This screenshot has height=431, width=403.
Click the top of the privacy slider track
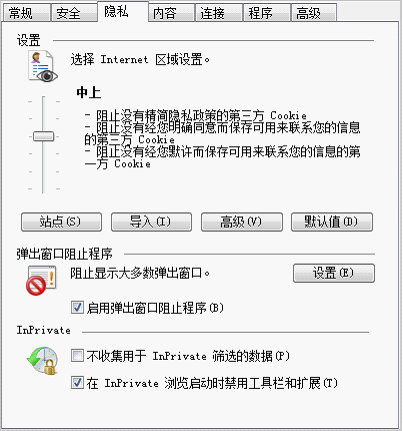click(x=43, y=99)
